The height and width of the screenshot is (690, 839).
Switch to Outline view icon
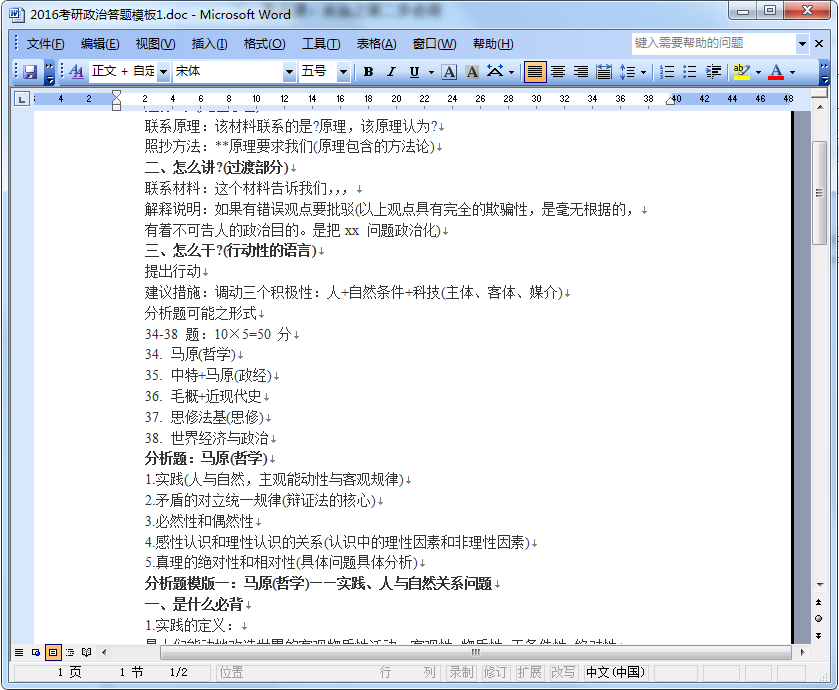[x=70, y=652]
